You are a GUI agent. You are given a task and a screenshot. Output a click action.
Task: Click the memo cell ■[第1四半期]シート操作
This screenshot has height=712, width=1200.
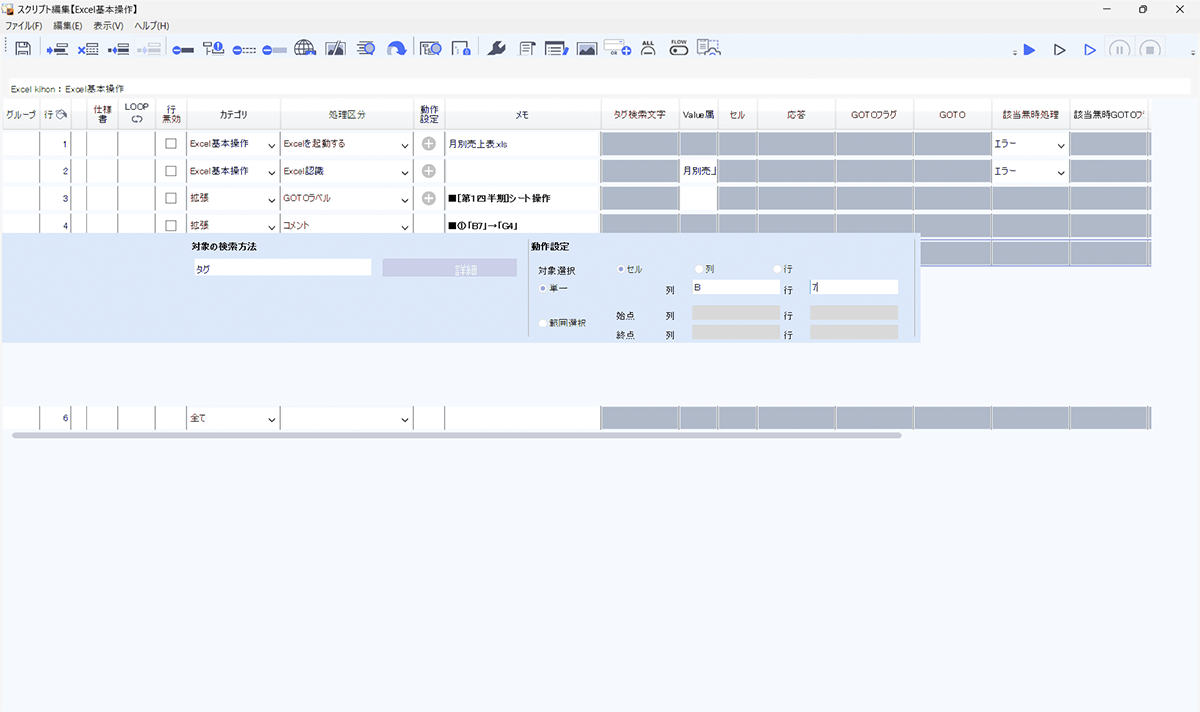click(522, 198)
